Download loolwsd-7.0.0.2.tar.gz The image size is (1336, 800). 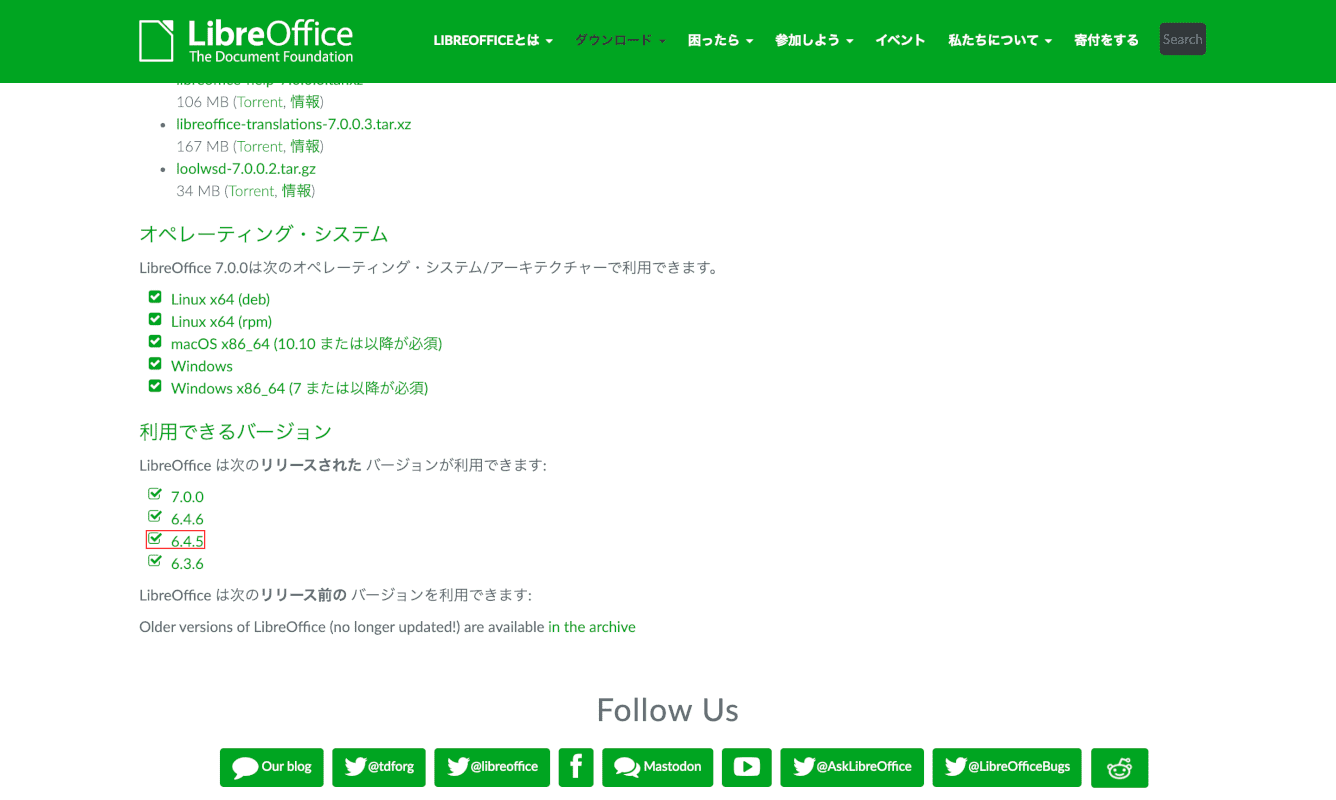(246, 168)
